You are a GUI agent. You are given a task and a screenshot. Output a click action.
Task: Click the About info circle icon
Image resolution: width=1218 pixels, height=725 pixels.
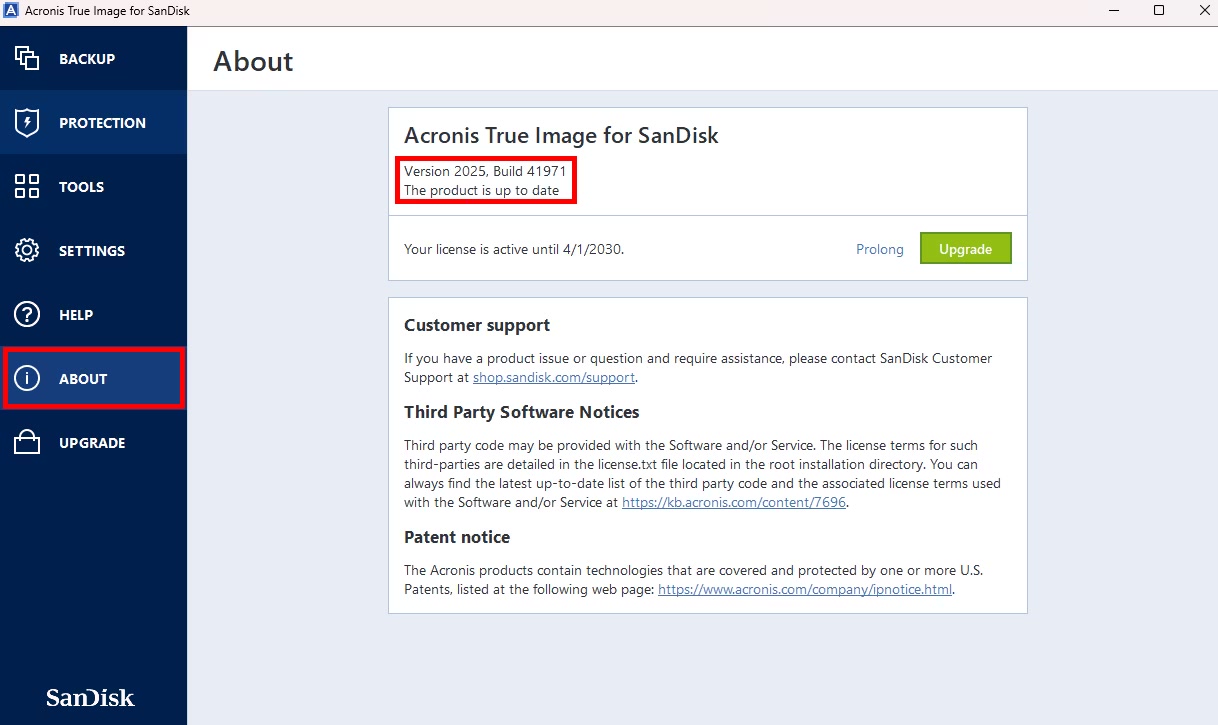point(27,379)
